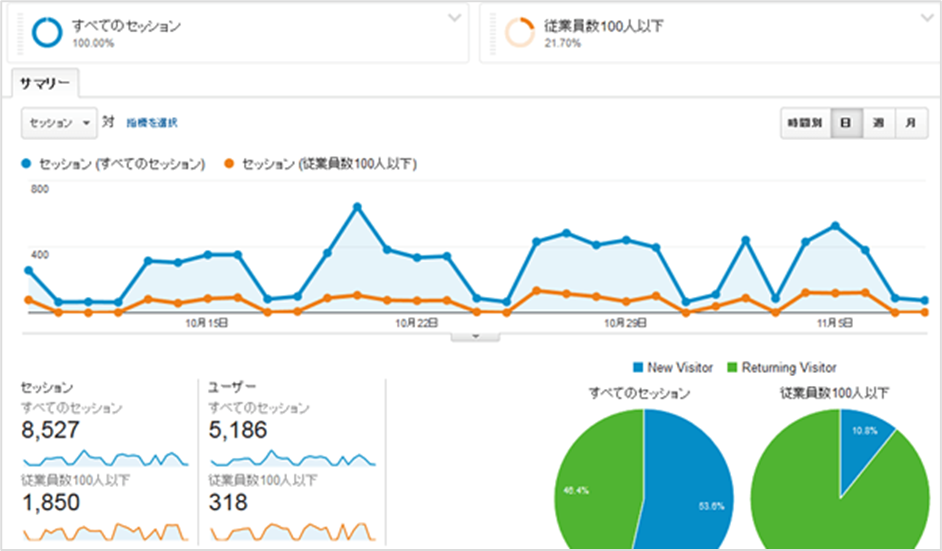Switch graph to 月 view
The image size is (942, 551).
(911, 123)
